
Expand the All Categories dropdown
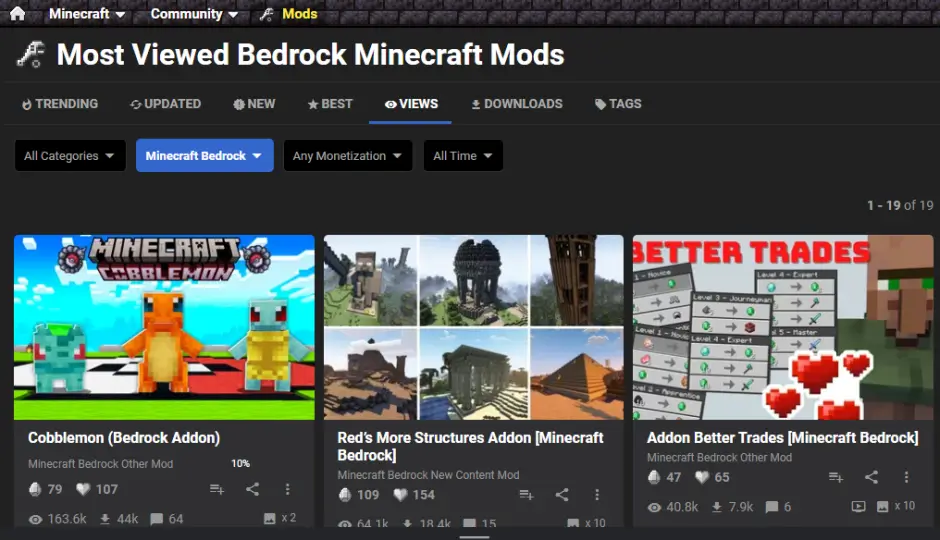click(70, 156)
